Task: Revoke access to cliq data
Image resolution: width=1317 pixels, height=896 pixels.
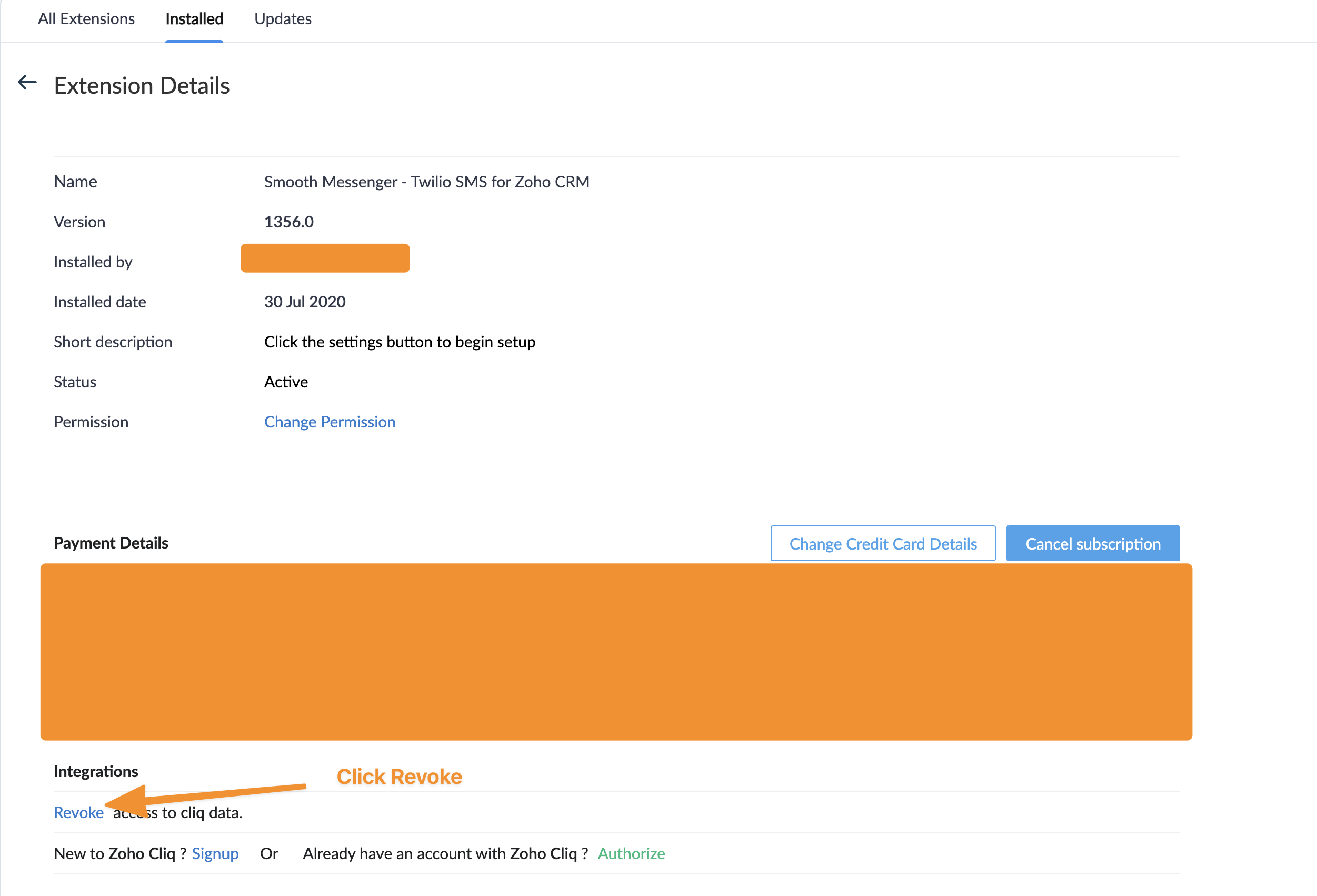Action: click(x=78, y=812)
